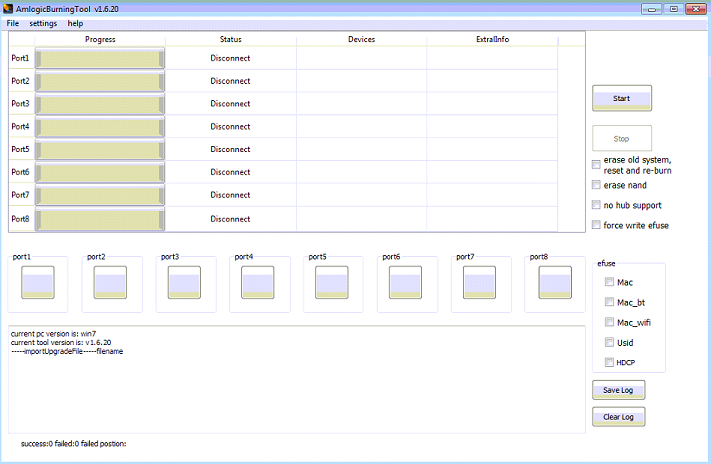Click the Port8 row label
Image resolution: width=711 pixels, height=464 pixels.
click(20, 219)
